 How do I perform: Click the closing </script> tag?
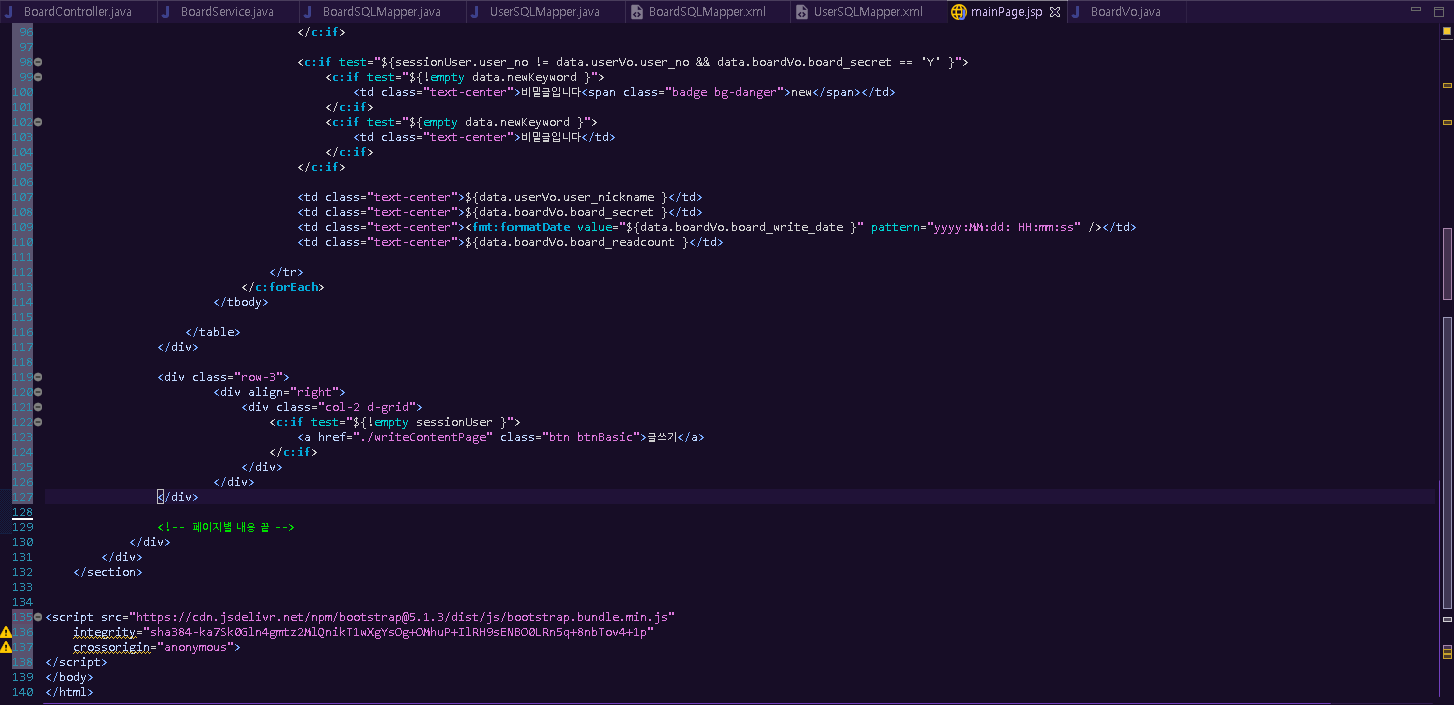(x=76, y=662)
